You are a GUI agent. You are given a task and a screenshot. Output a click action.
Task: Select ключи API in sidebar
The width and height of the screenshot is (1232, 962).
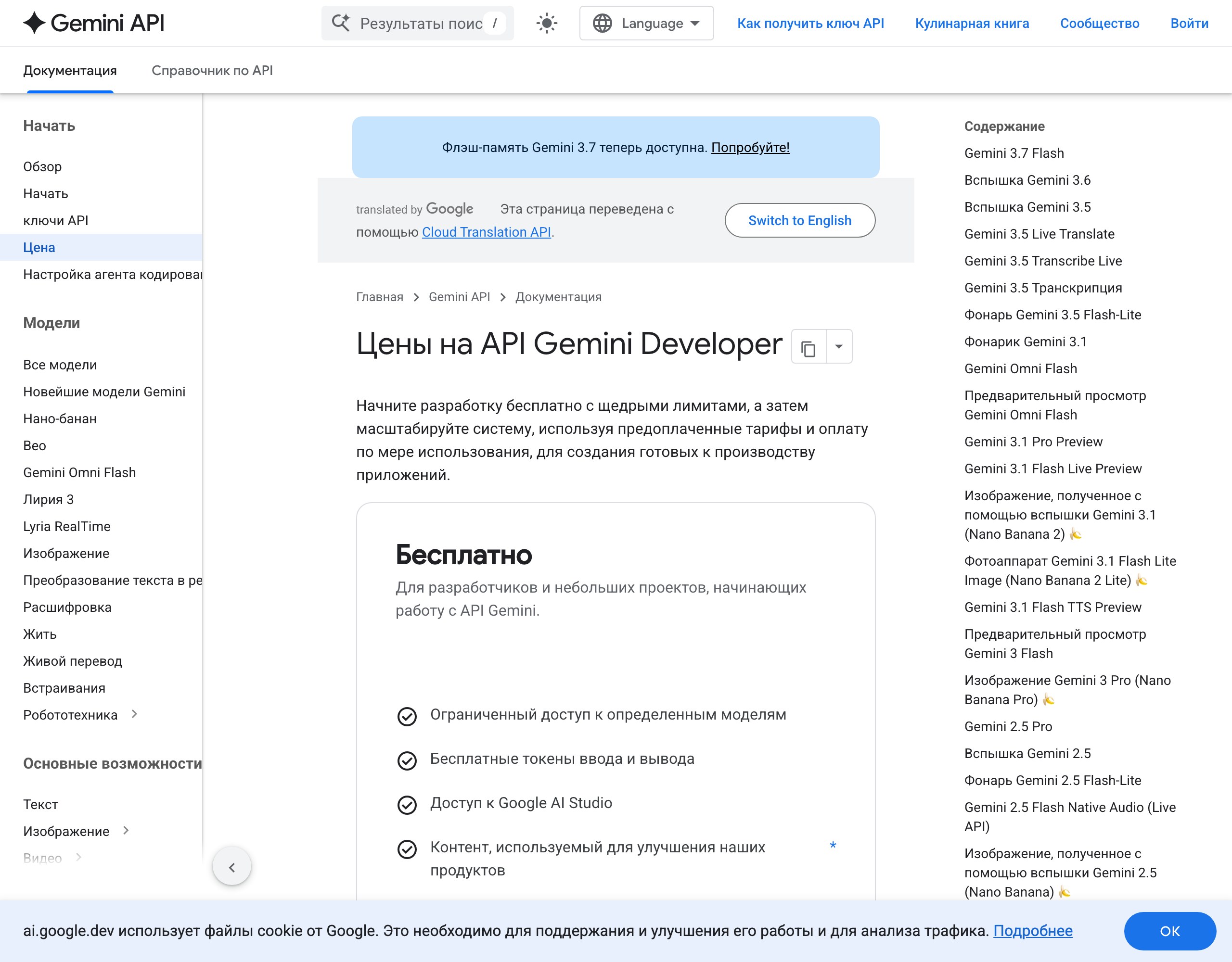pyautogui.click(x=56, y=220)
